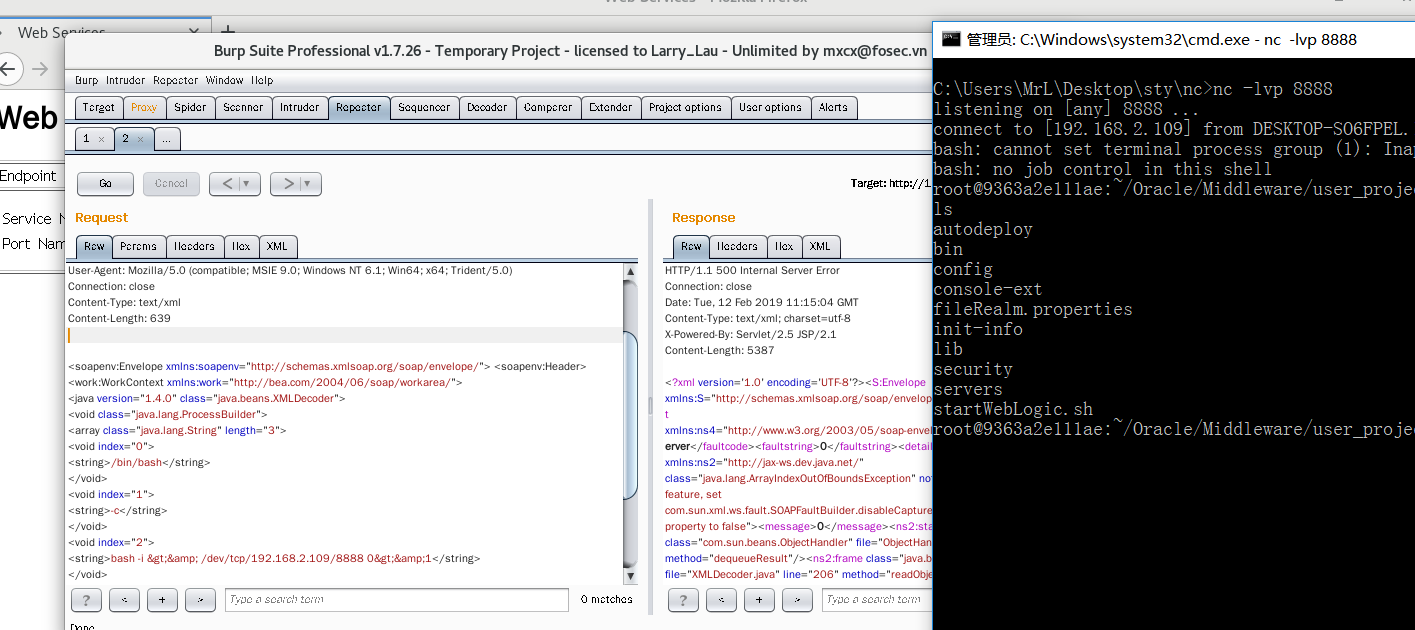Click 'fileRealm.properties' in the cmd window
Viewport: 1415px width, 630px height.
point(1033,309)
